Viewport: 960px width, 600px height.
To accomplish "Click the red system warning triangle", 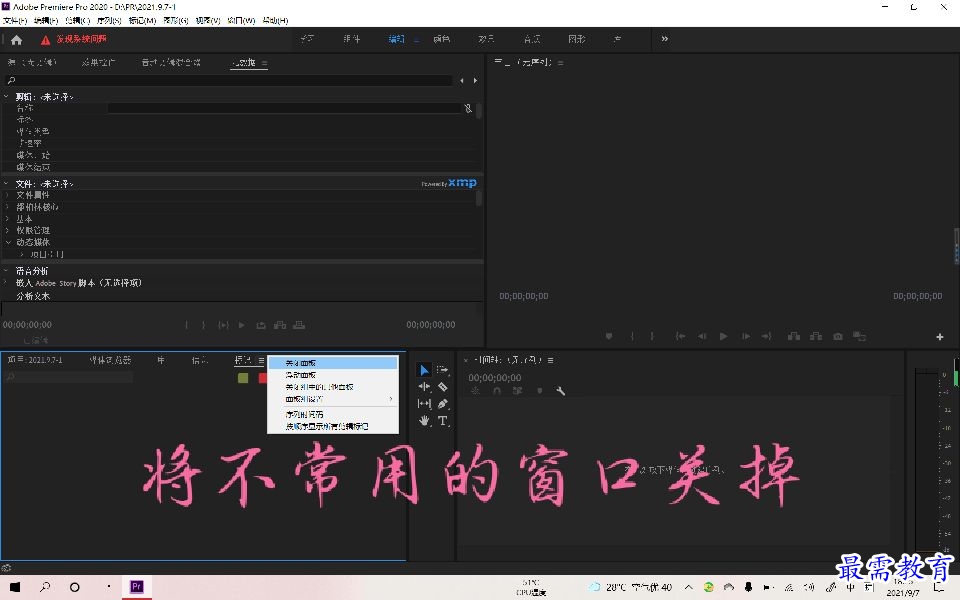I will pos(45,40).
